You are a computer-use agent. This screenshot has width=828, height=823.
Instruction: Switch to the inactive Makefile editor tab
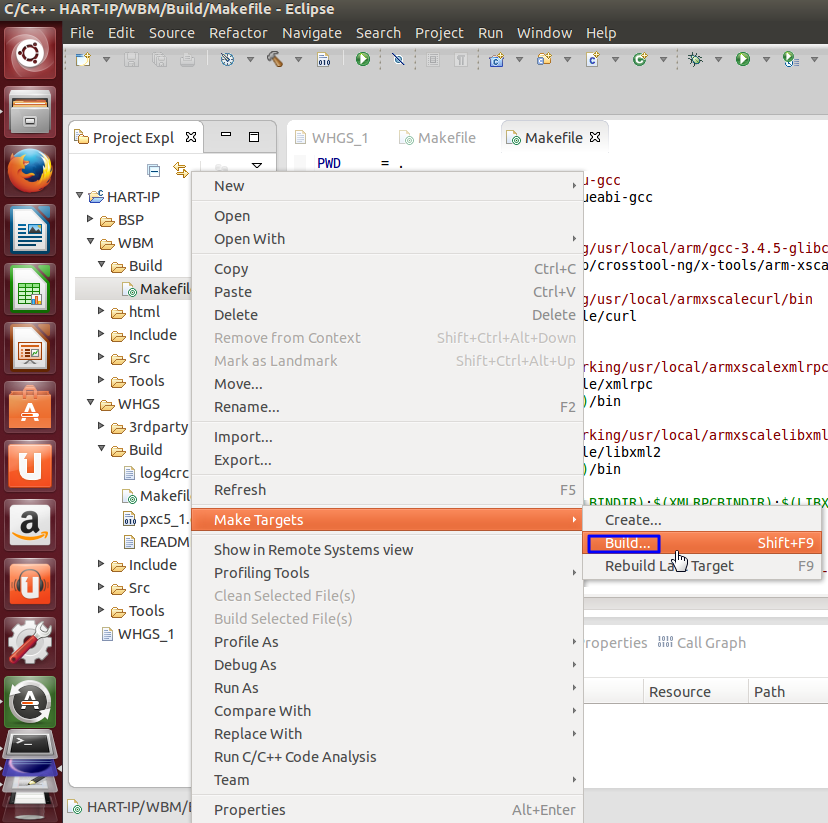click(437, 138)
